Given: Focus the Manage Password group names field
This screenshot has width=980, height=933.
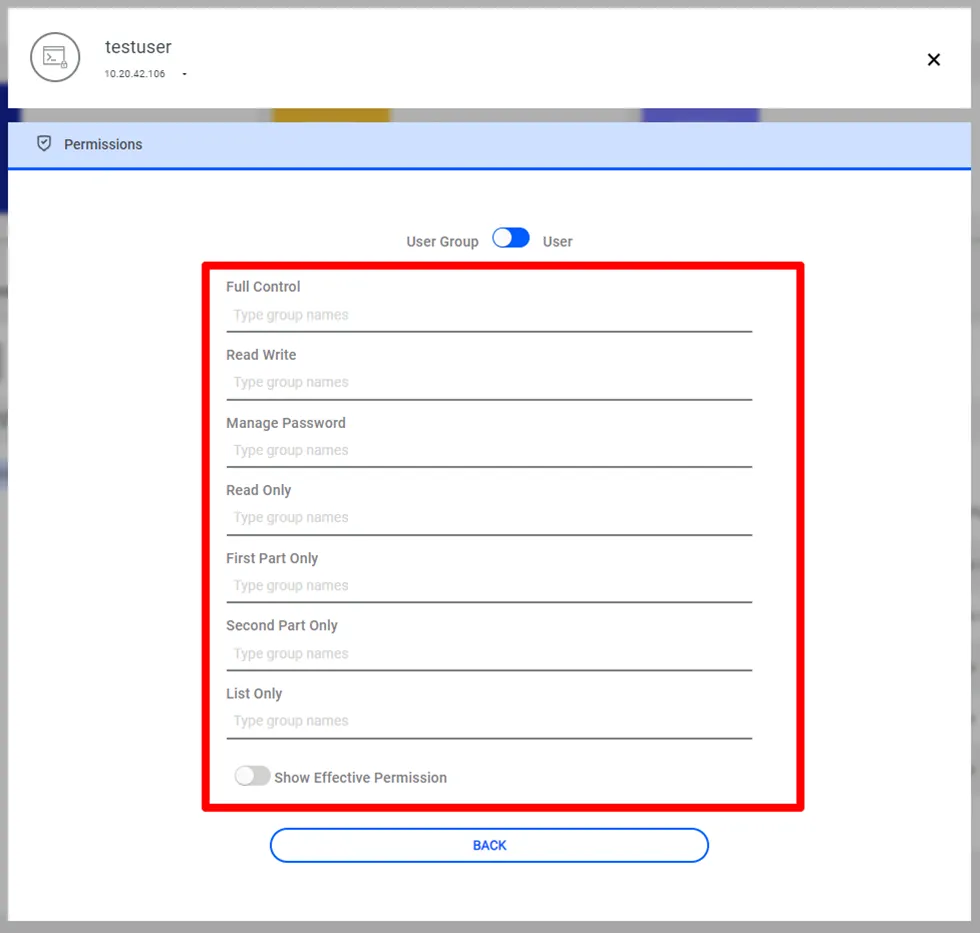Looking at the screenshot, I should [489, 451].
